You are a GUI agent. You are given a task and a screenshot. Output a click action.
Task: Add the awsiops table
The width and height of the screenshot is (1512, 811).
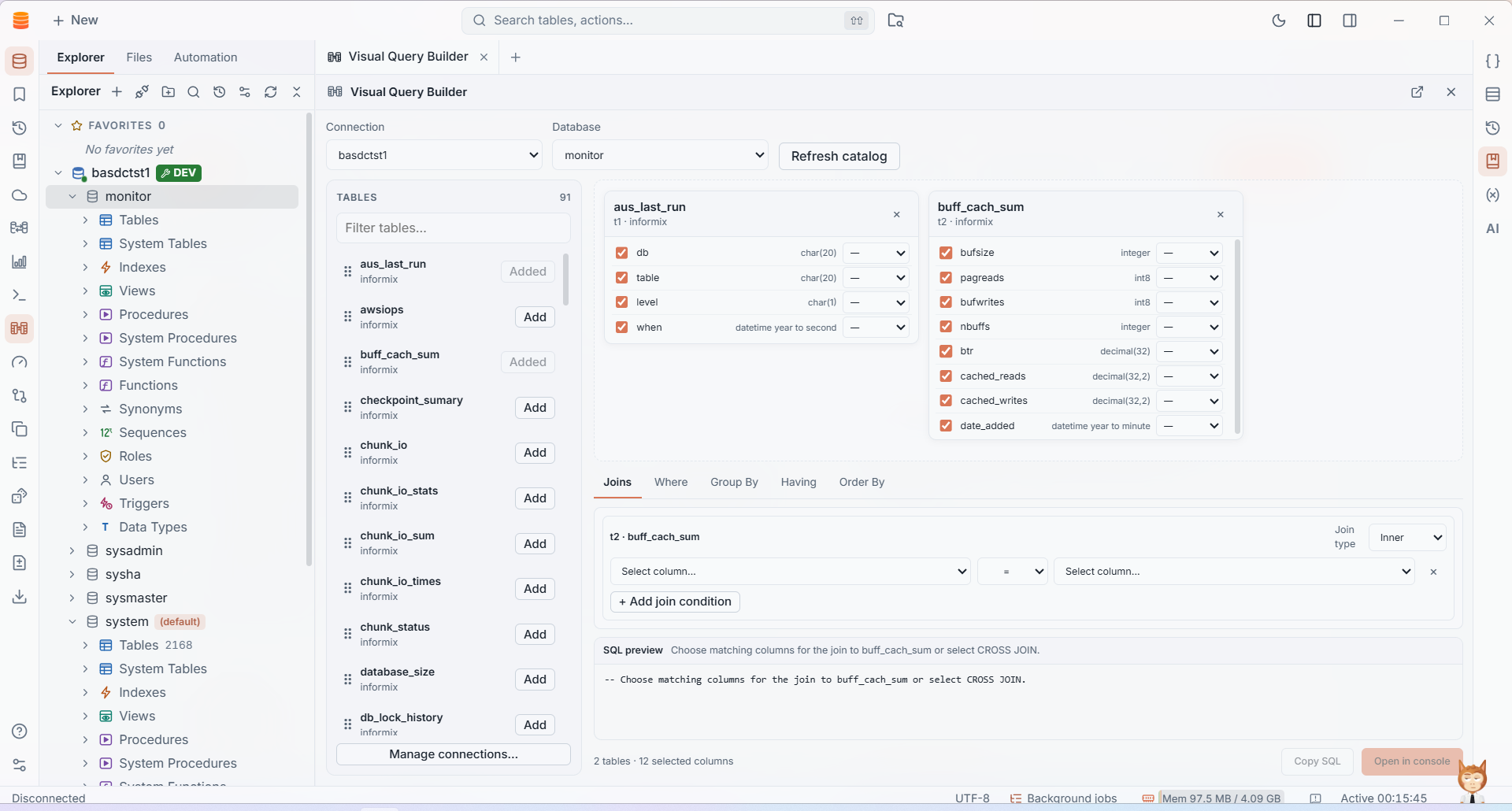(x=535, y=317)
